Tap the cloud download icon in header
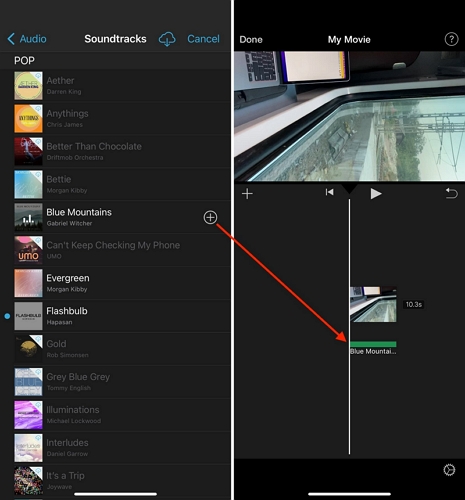 point(167,39)
